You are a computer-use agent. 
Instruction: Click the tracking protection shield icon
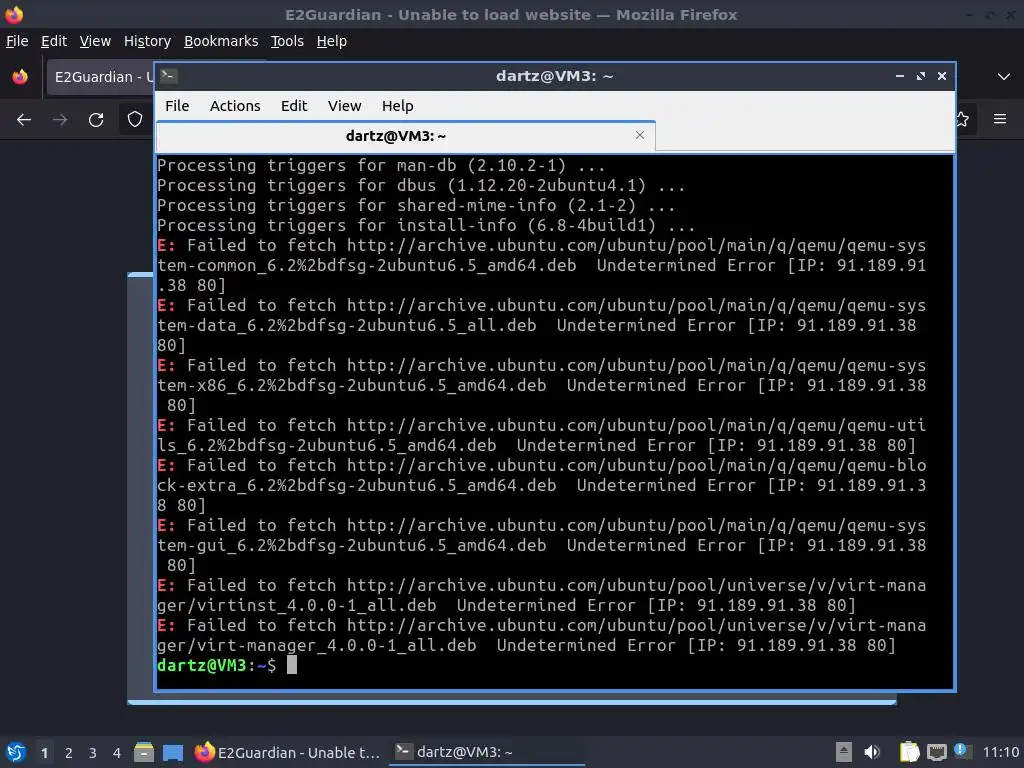click(135, 120)
